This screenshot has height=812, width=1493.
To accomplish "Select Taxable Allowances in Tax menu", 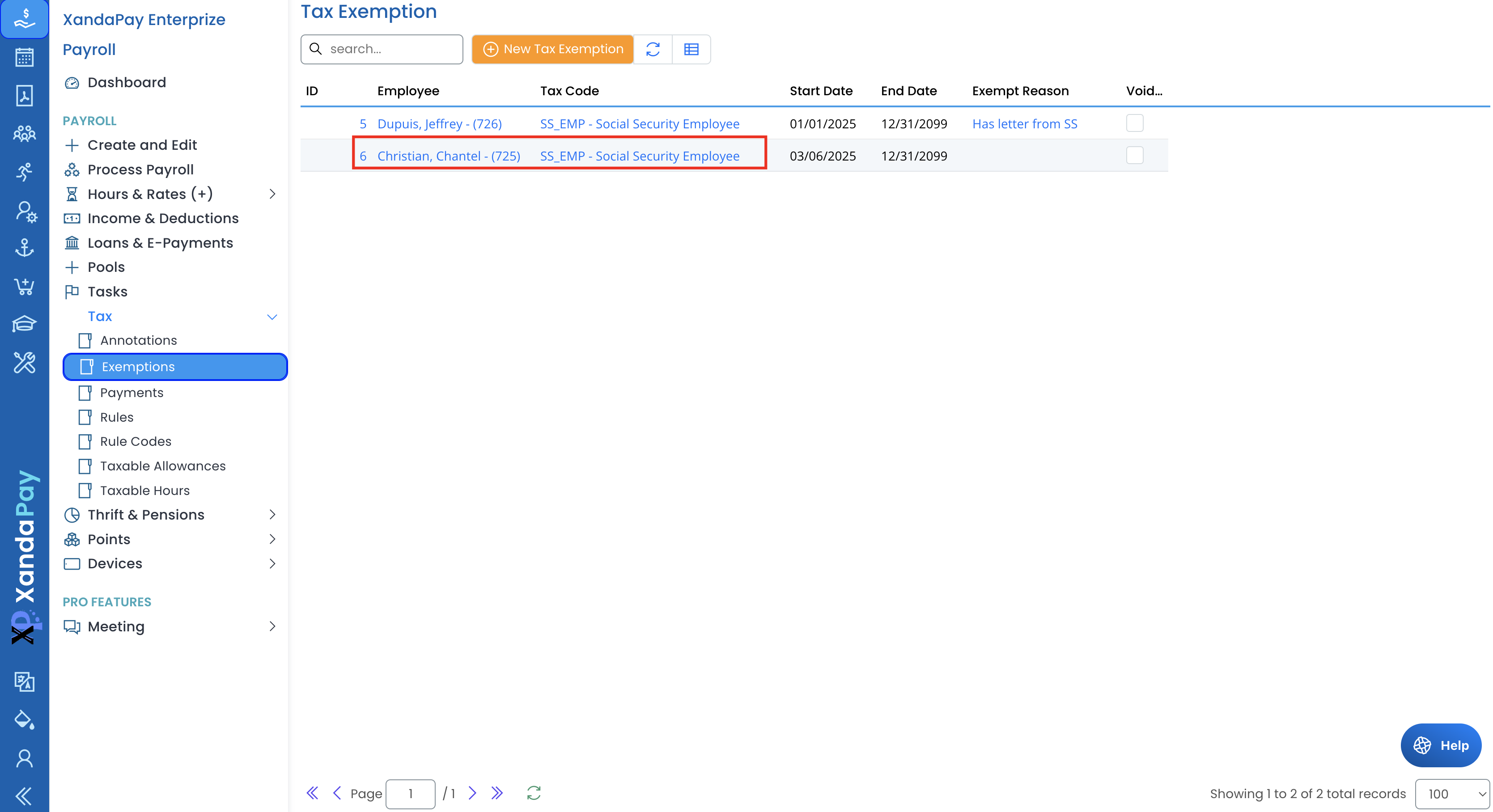I will (162, 466).
